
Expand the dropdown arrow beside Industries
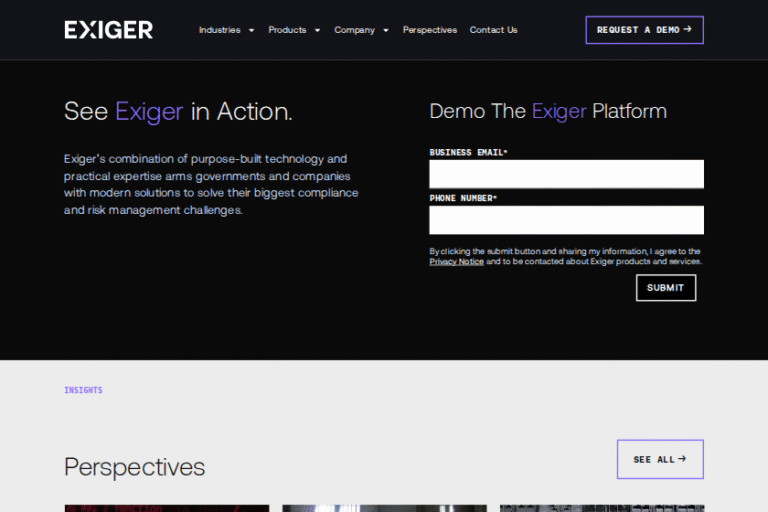251,30
